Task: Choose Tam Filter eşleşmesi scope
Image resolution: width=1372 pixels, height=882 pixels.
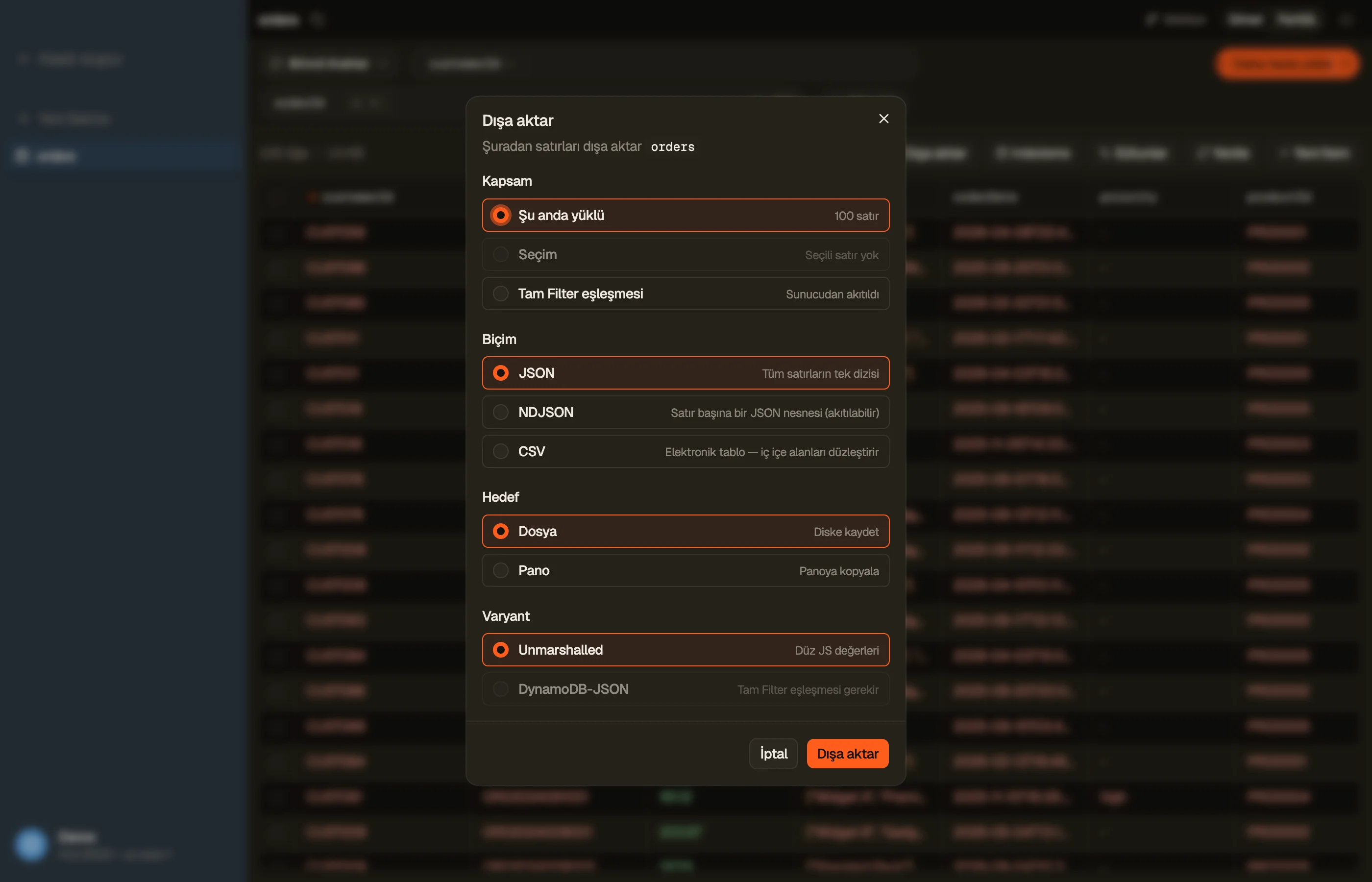Action: point(686,294)
